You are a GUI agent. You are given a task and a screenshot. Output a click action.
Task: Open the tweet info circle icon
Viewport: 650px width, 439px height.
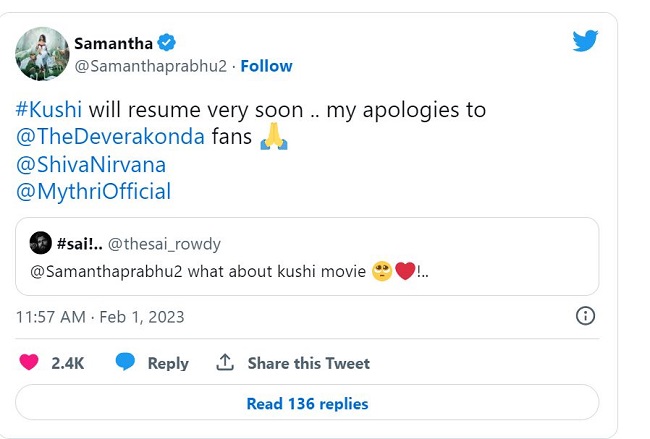click(x=586, y=316)
